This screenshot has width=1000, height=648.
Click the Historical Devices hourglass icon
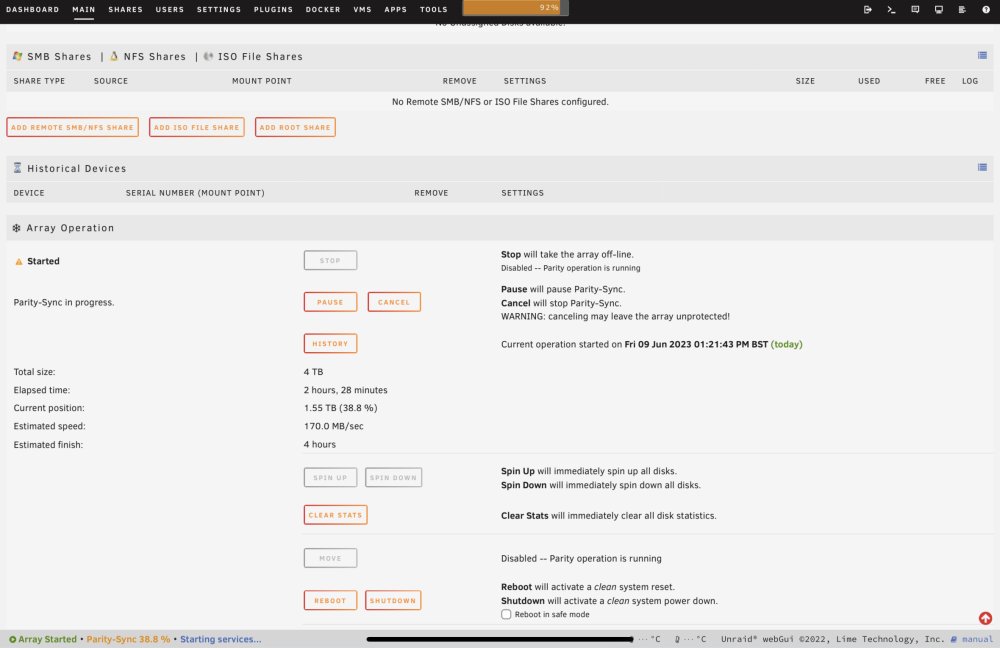point(17,168)
